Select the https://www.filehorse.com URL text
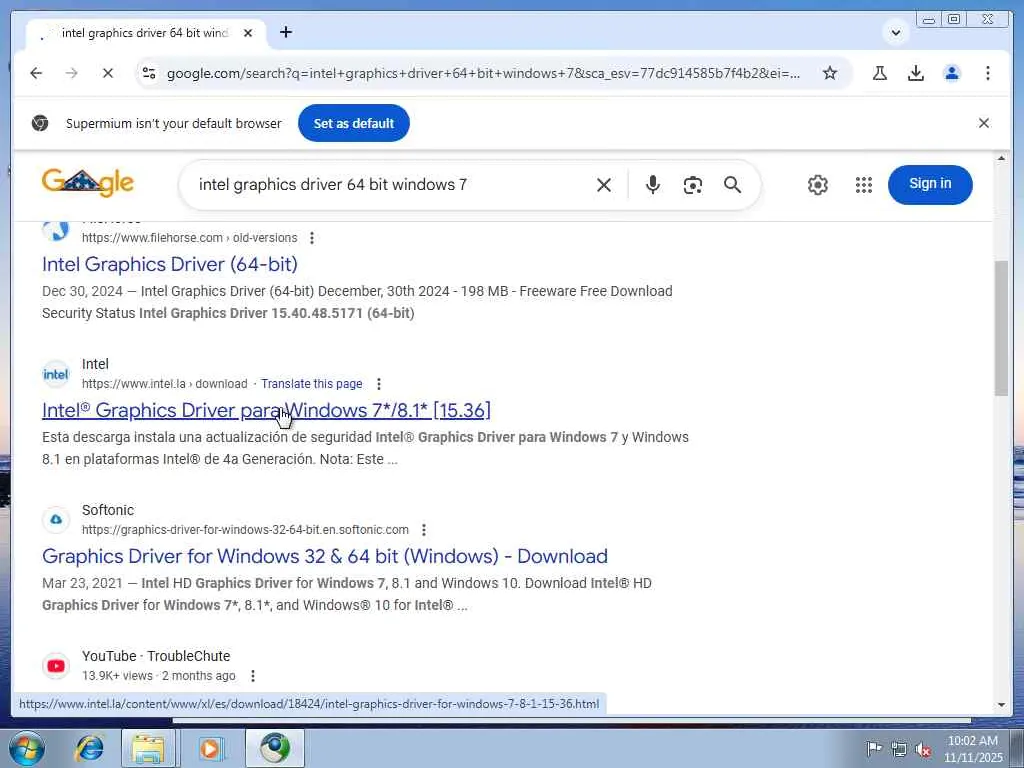Viewport: 1024px width, 768px height. 153,238
